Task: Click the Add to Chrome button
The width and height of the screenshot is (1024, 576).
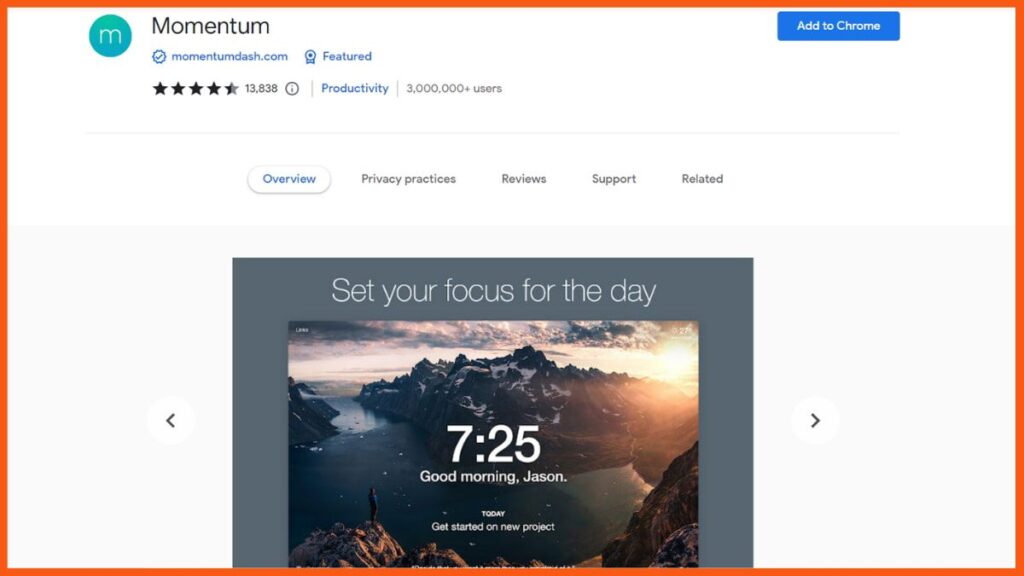Action: point(838,26)
